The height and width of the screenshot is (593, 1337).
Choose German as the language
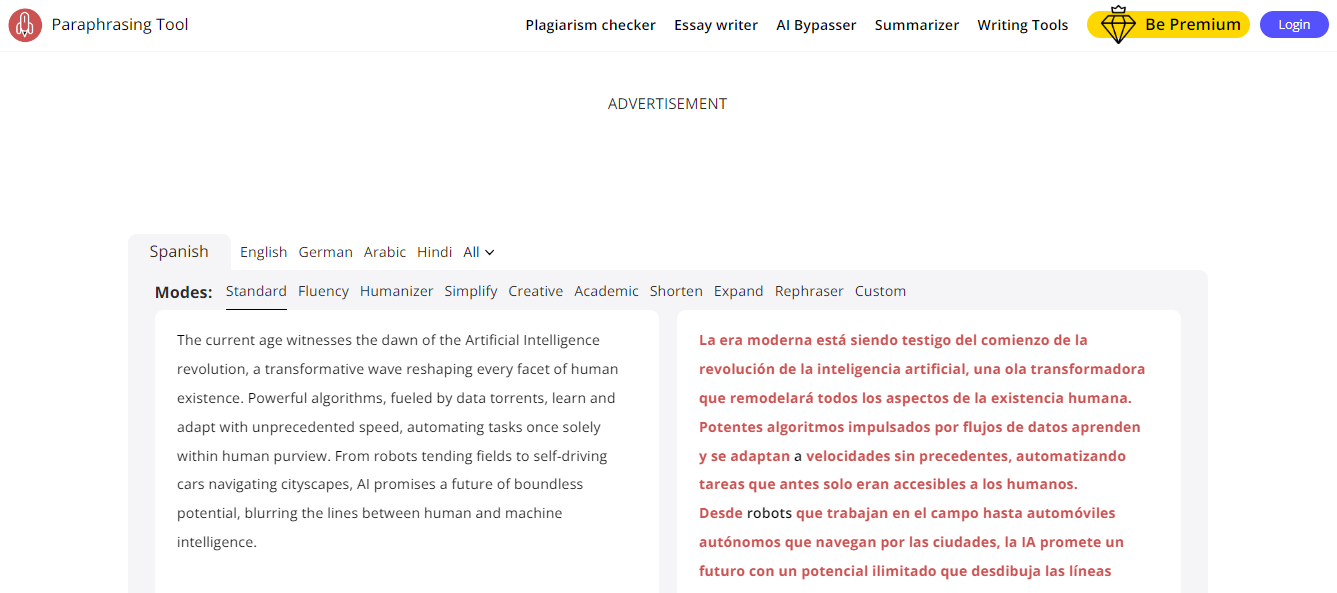[325, 252]
